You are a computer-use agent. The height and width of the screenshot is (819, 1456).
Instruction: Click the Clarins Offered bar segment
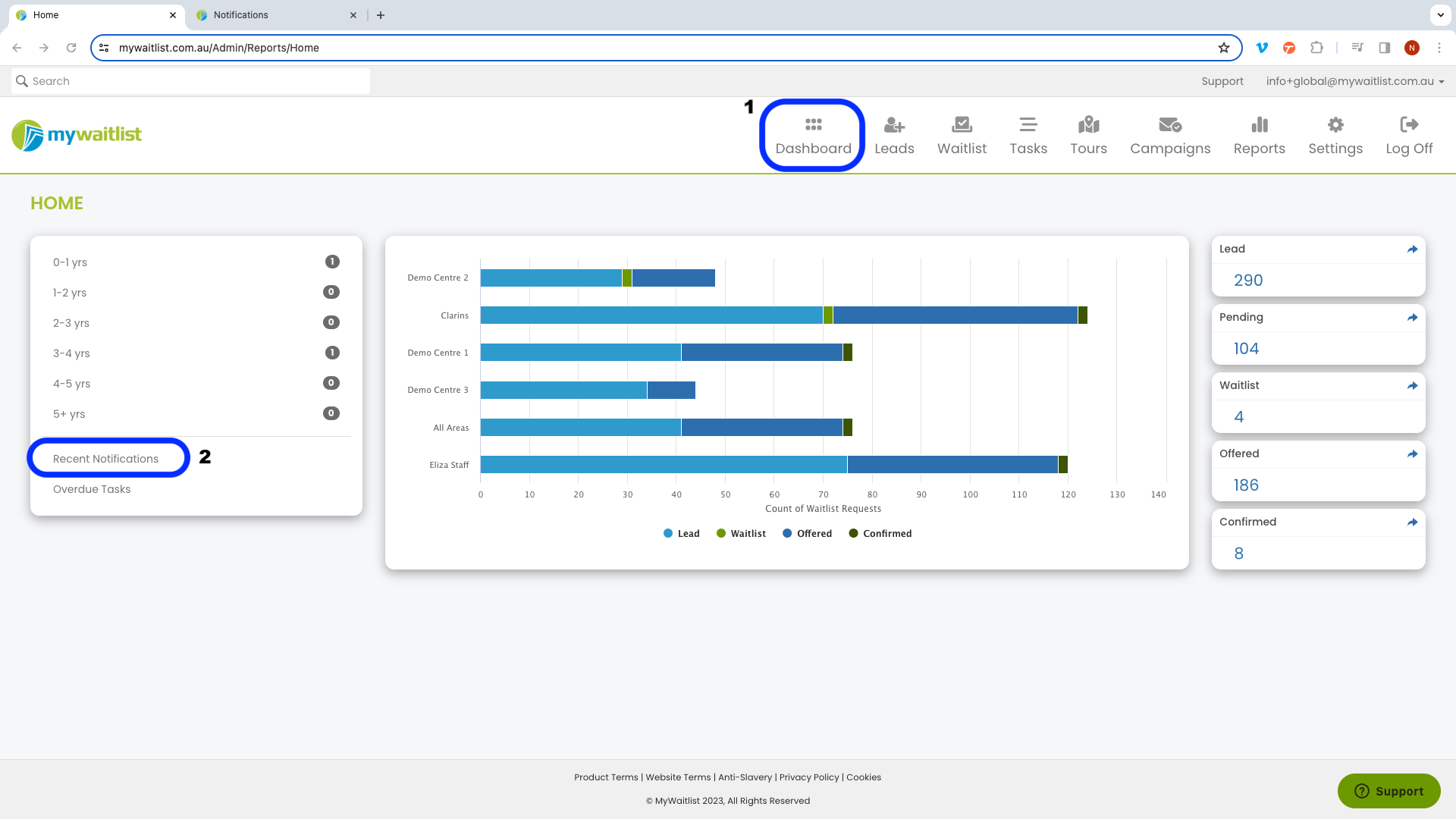tap(955, 315)
